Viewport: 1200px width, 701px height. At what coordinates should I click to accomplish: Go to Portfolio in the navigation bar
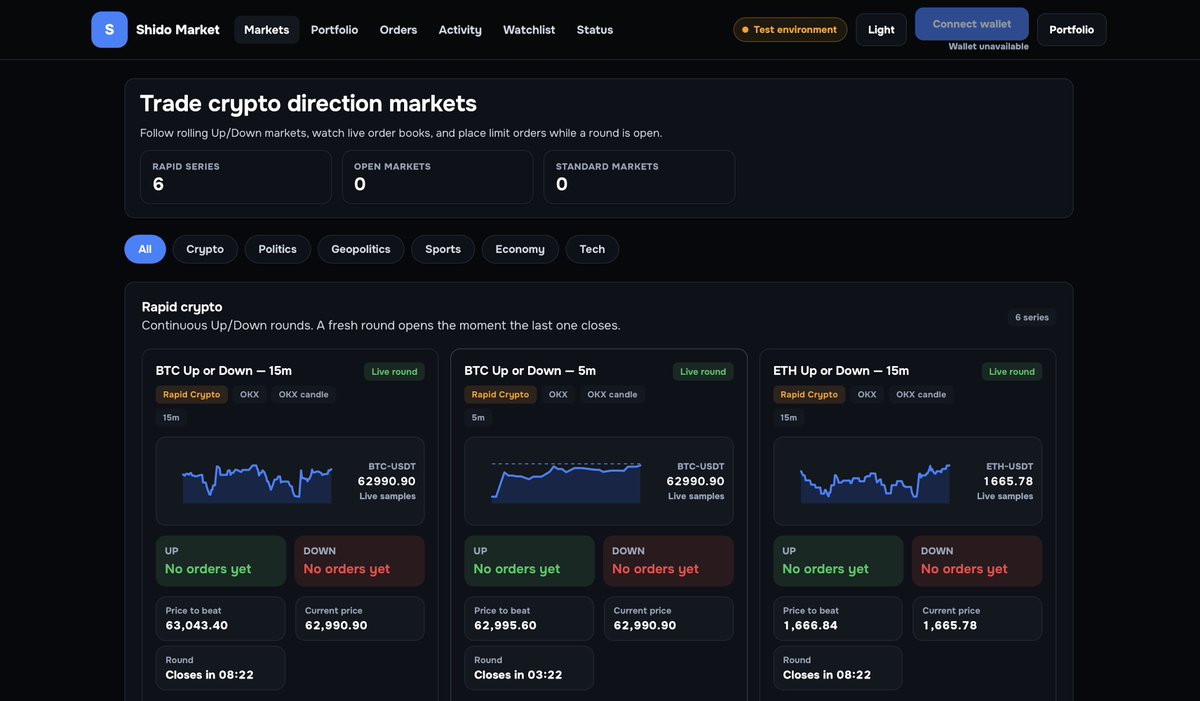point(334,30)
